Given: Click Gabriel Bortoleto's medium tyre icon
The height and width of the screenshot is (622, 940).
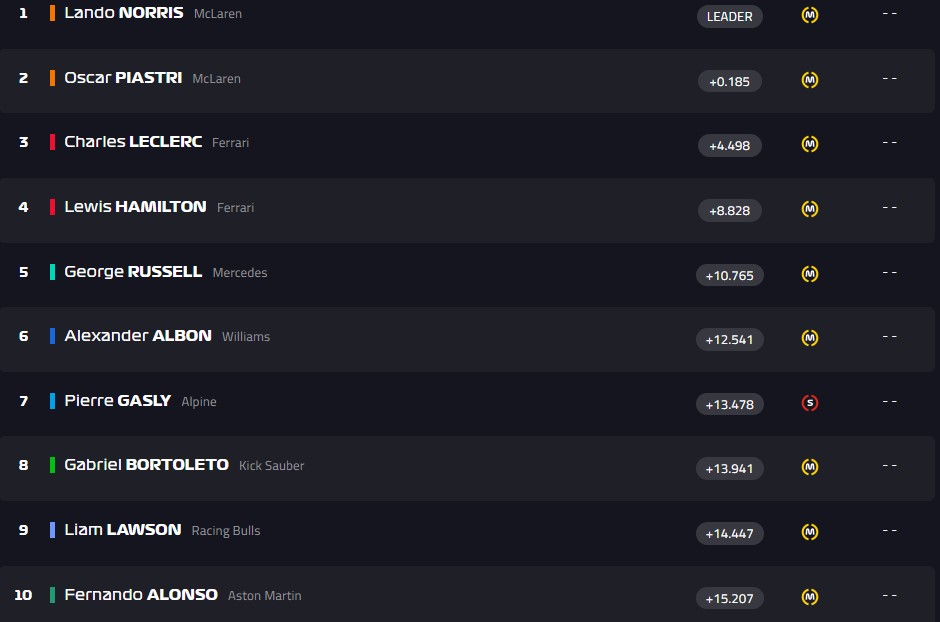Looking at the screenshot, I should point(810,467).
